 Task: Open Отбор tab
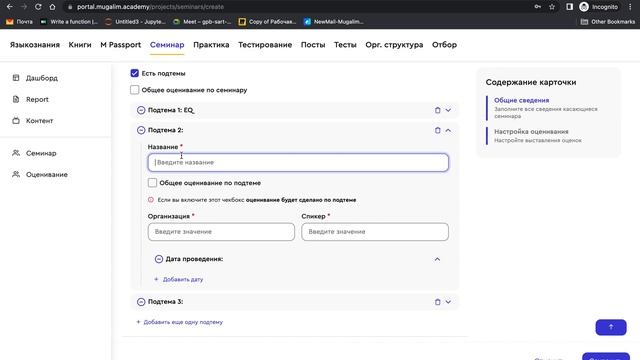tap(444, 45)
